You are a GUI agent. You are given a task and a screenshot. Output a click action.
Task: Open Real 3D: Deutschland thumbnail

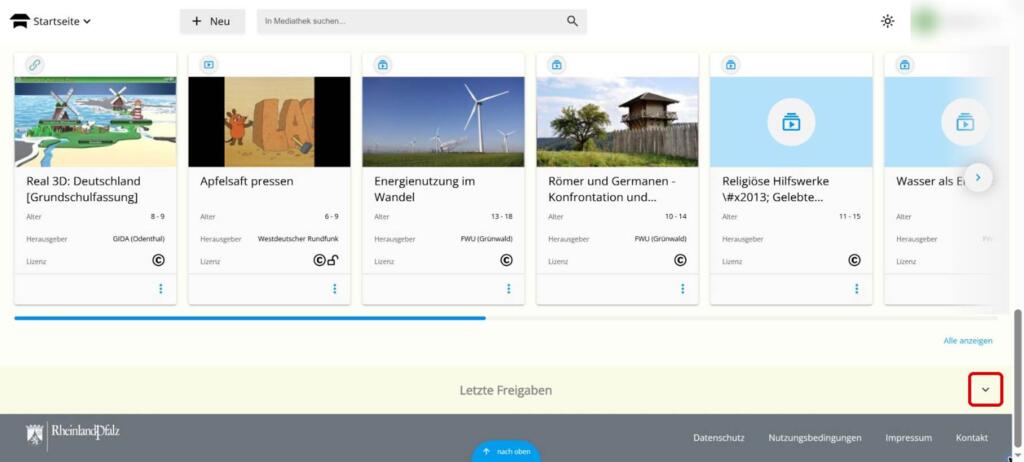point(95,122)
